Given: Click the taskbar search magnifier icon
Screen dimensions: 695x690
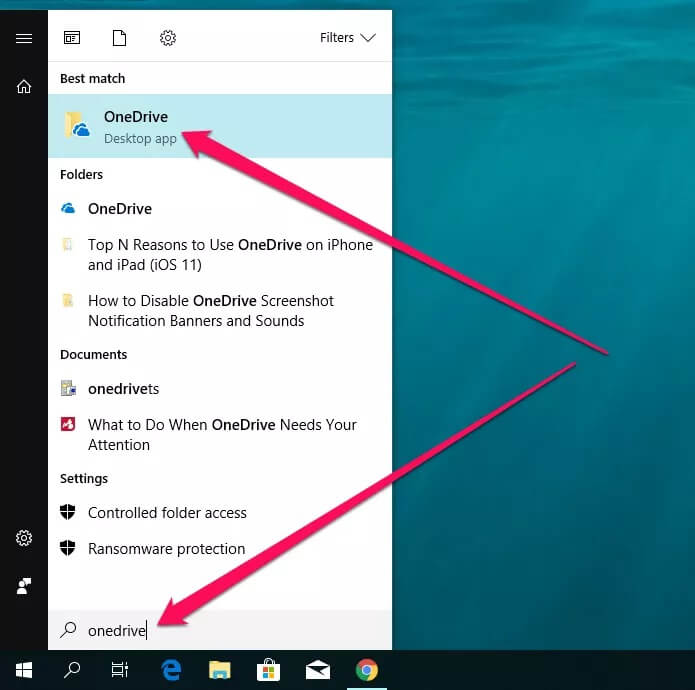Looking at the screenshot, I should click(x=72, y=670).
